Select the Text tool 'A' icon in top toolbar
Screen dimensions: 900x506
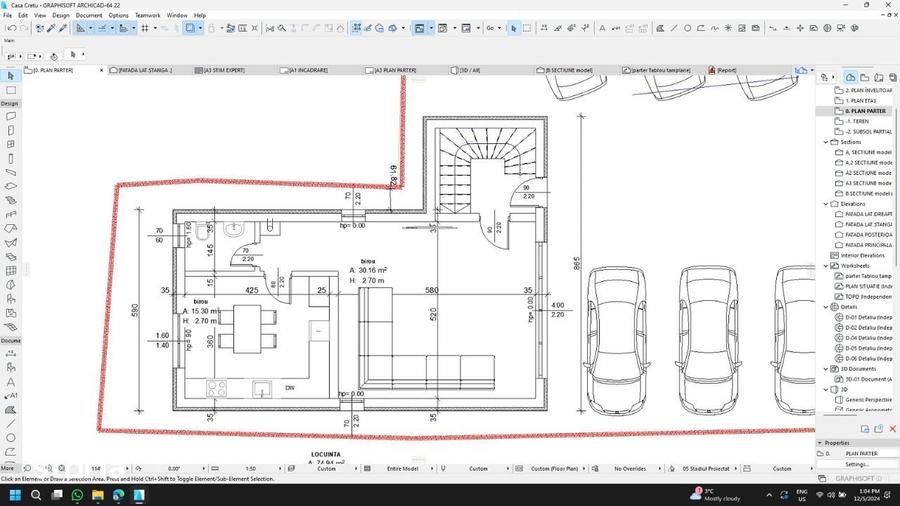click(602, 28)
